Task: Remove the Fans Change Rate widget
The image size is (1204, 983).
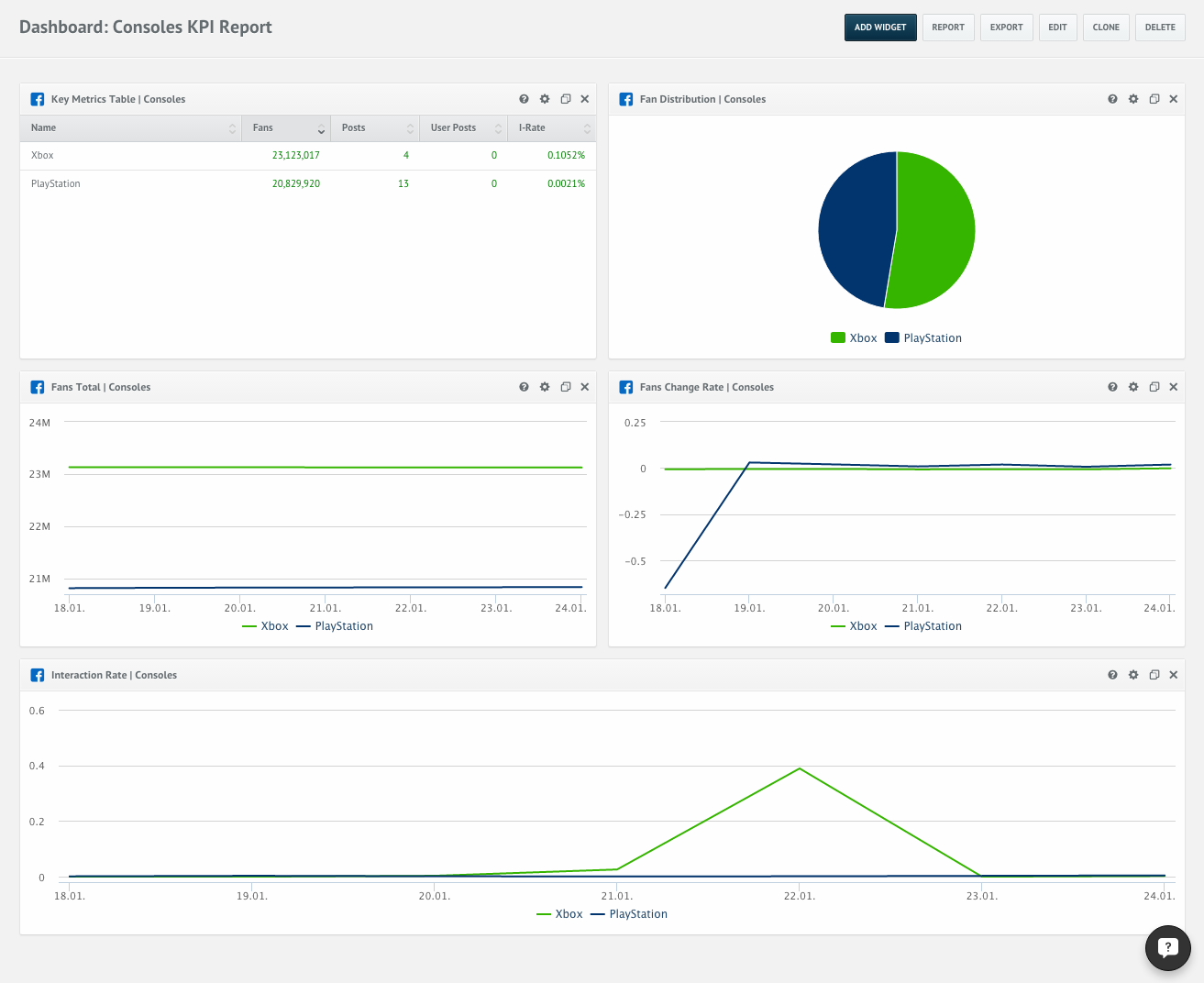Action: [x=1174, y=387]
